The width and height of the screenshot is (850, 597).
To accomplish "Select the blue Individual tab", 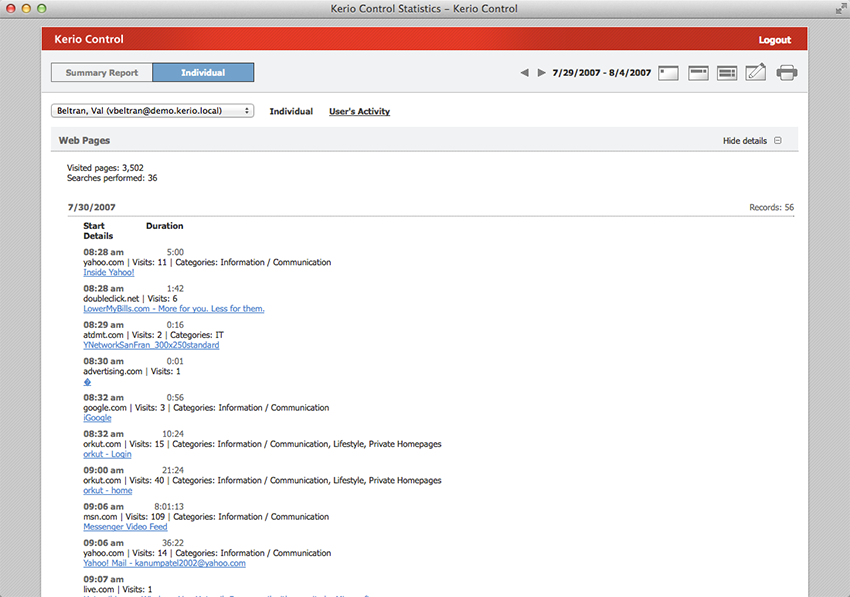I will tap(203, 73).
